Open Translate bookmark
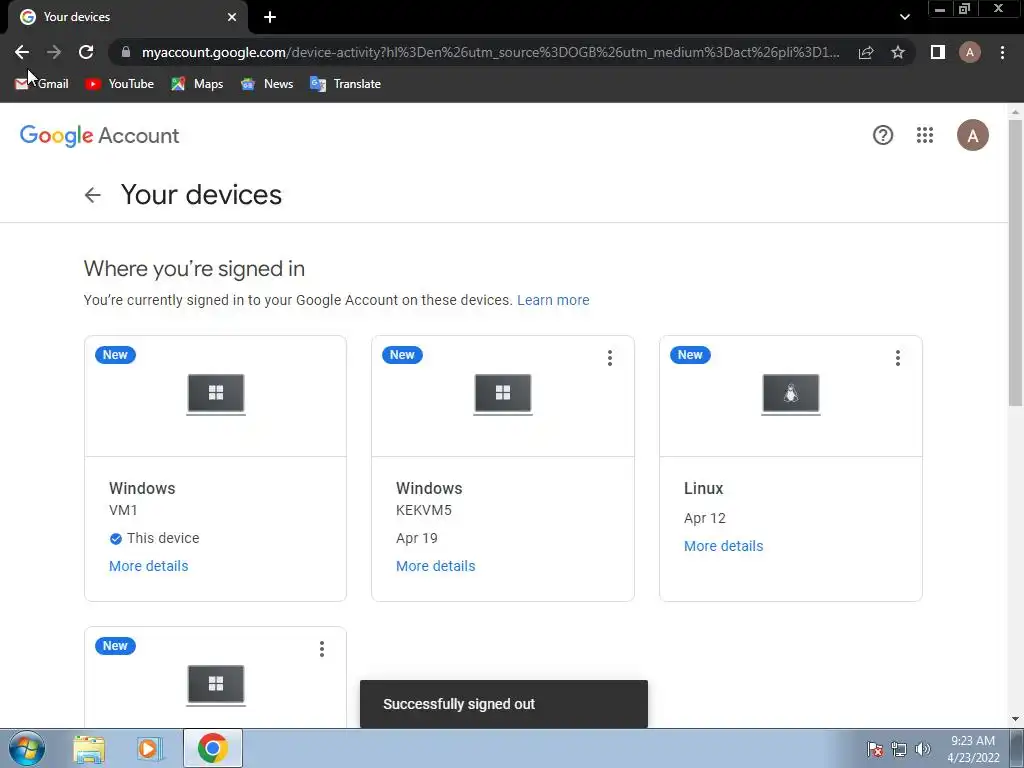 click(x=345, y=84)
